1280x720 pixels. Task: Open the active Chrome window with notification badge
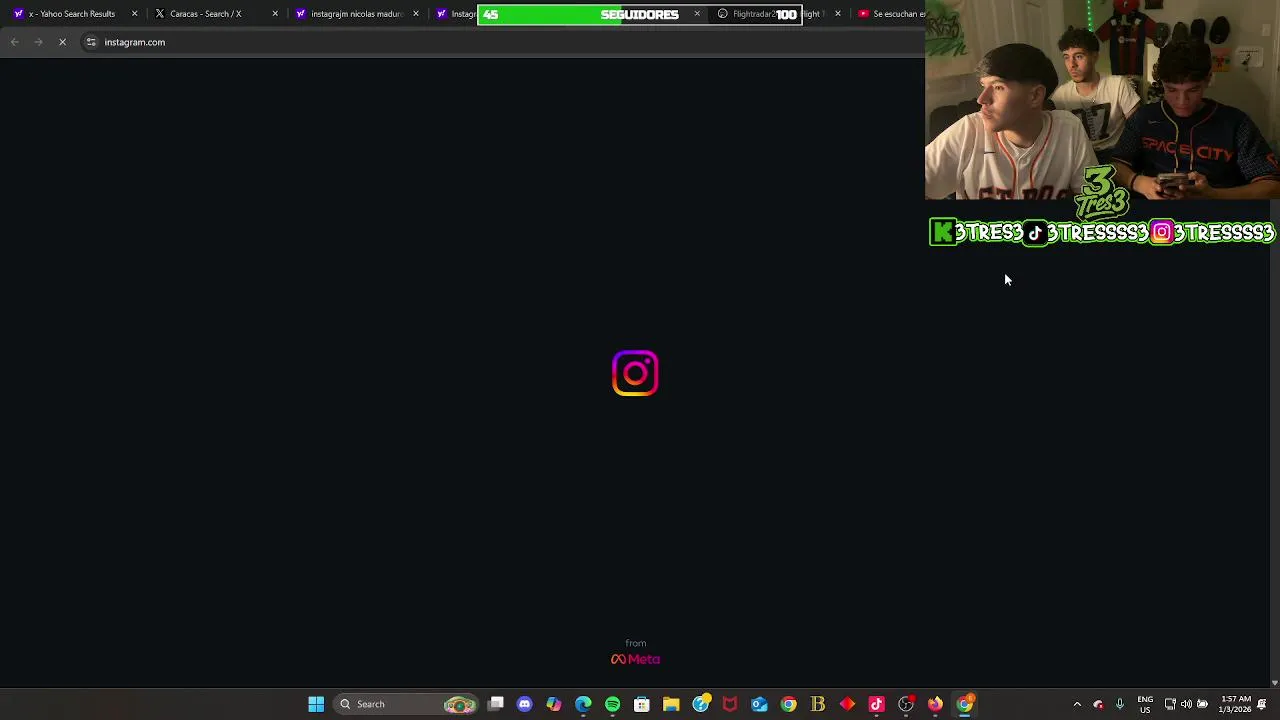[x=965, y=704]
